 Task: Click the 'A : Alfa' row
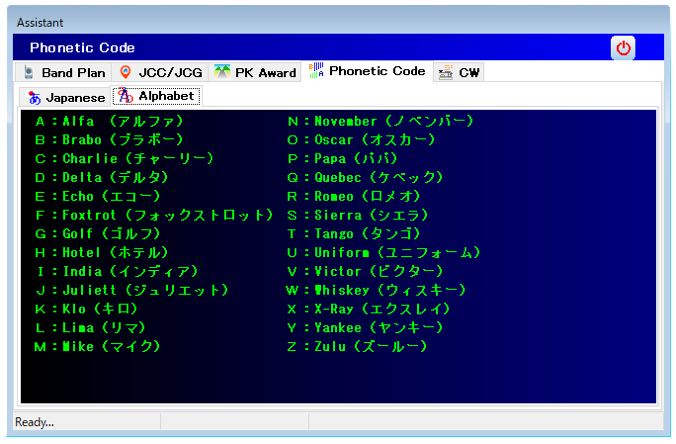[110, 122]
